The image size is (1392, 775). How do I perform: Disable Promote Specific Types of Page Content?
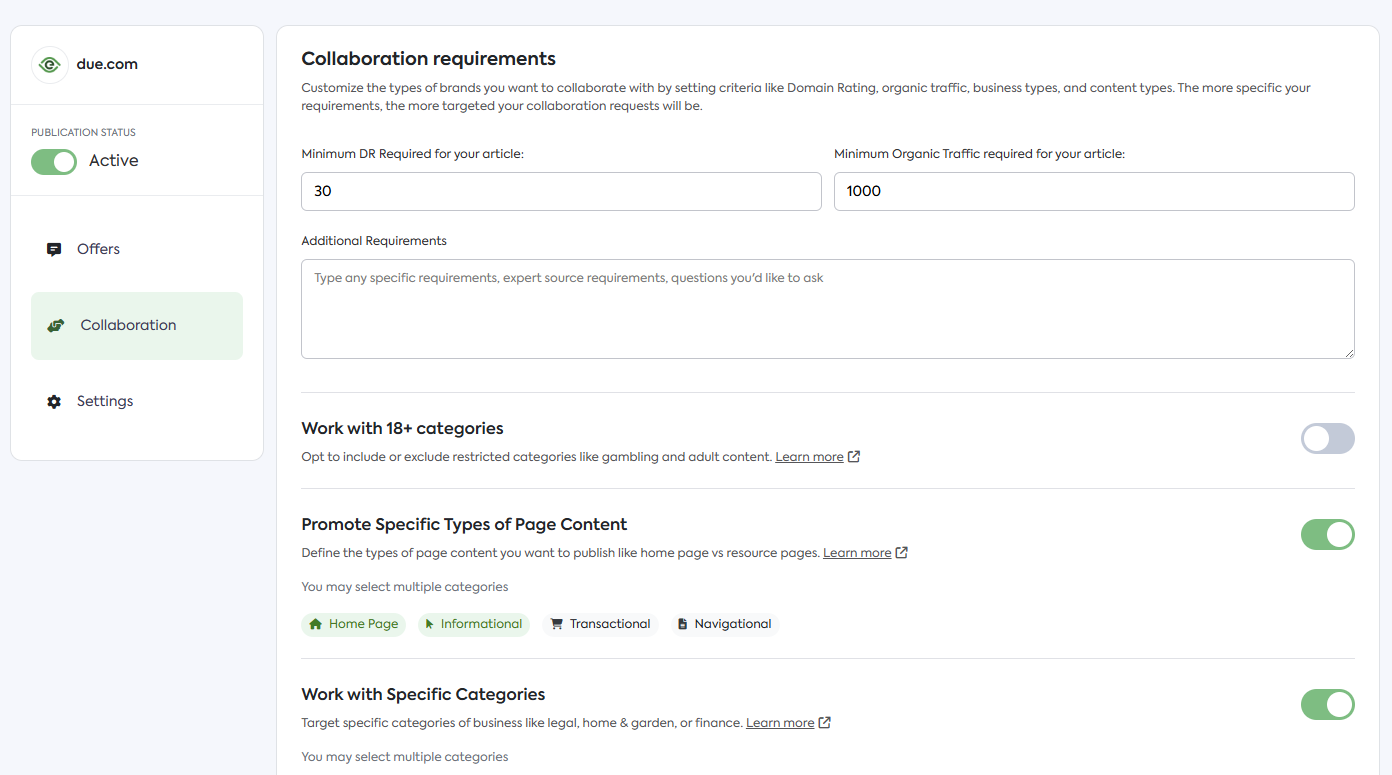1327,534
